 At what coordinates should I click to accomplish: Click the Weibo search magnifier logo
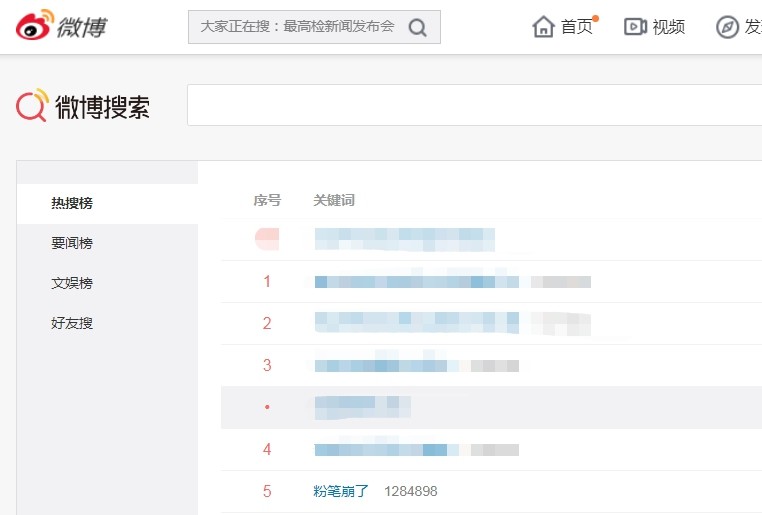[x=33, y=105]
